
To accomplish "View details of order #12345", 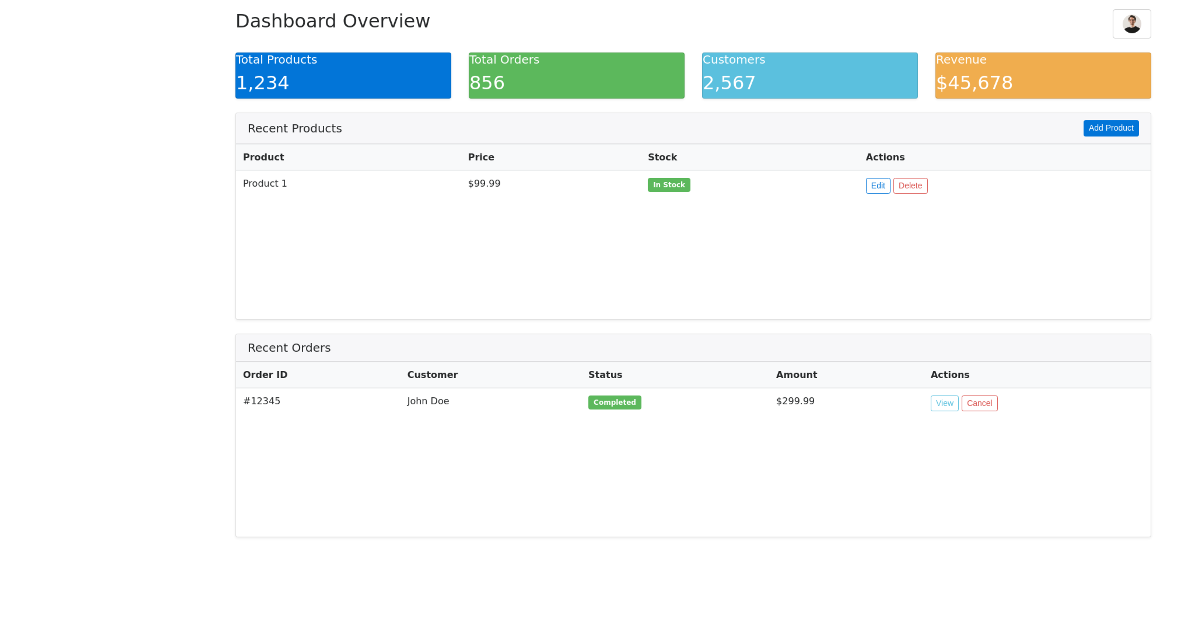I will [944, 402].
